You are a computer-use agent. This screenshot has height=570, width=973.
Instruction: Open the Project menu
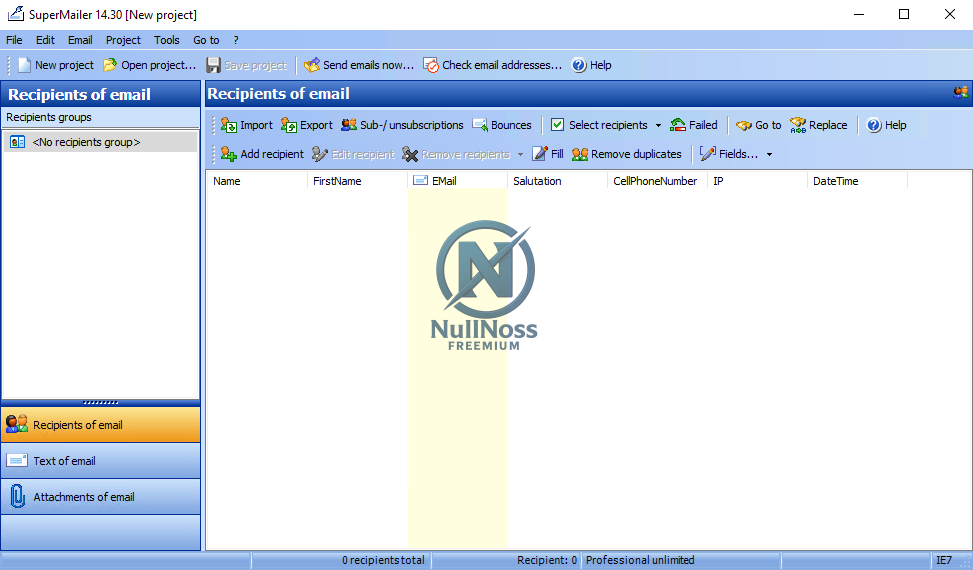123,40
